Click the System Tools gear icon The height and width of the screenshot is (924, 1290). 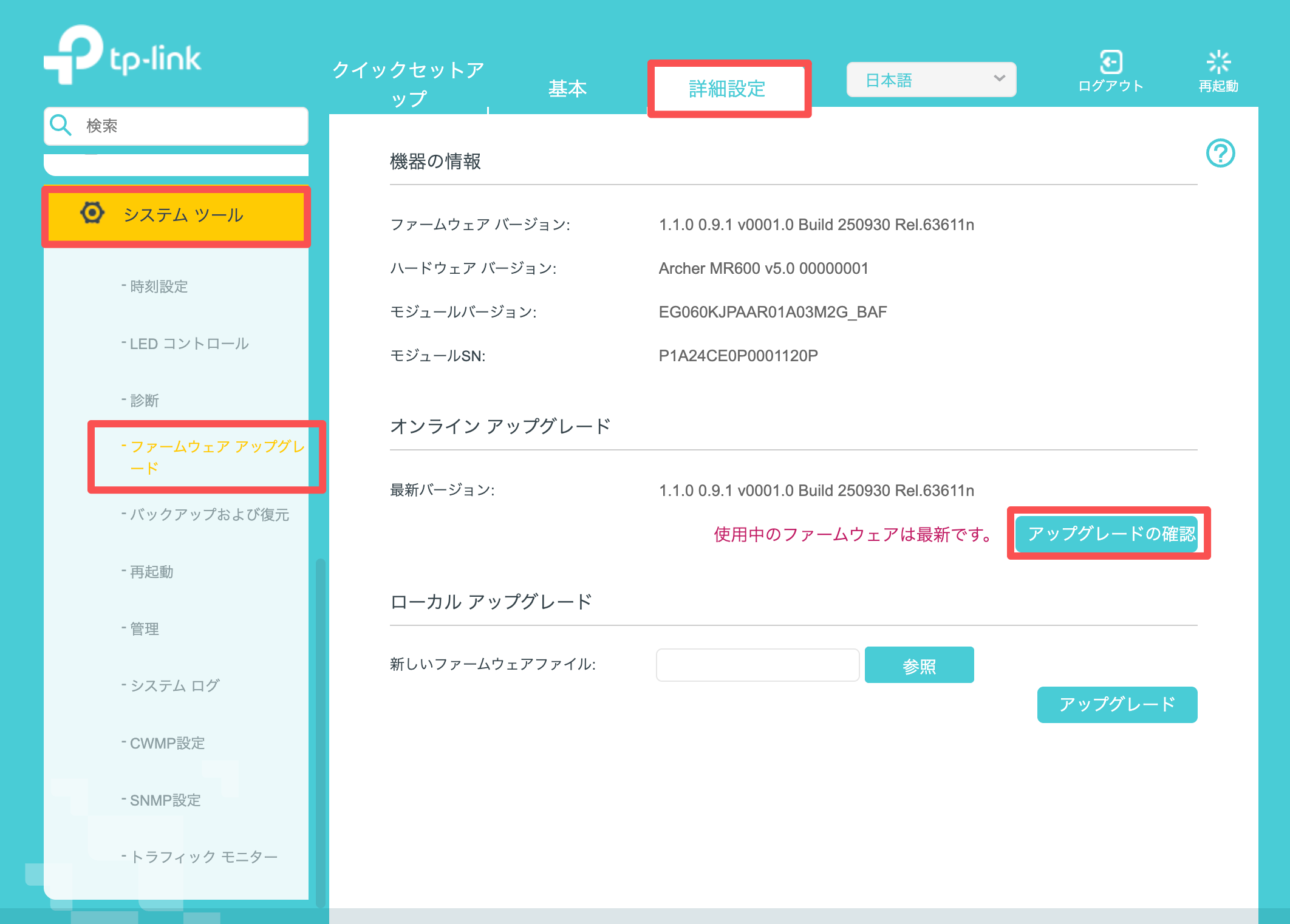[x=92, y=213]
